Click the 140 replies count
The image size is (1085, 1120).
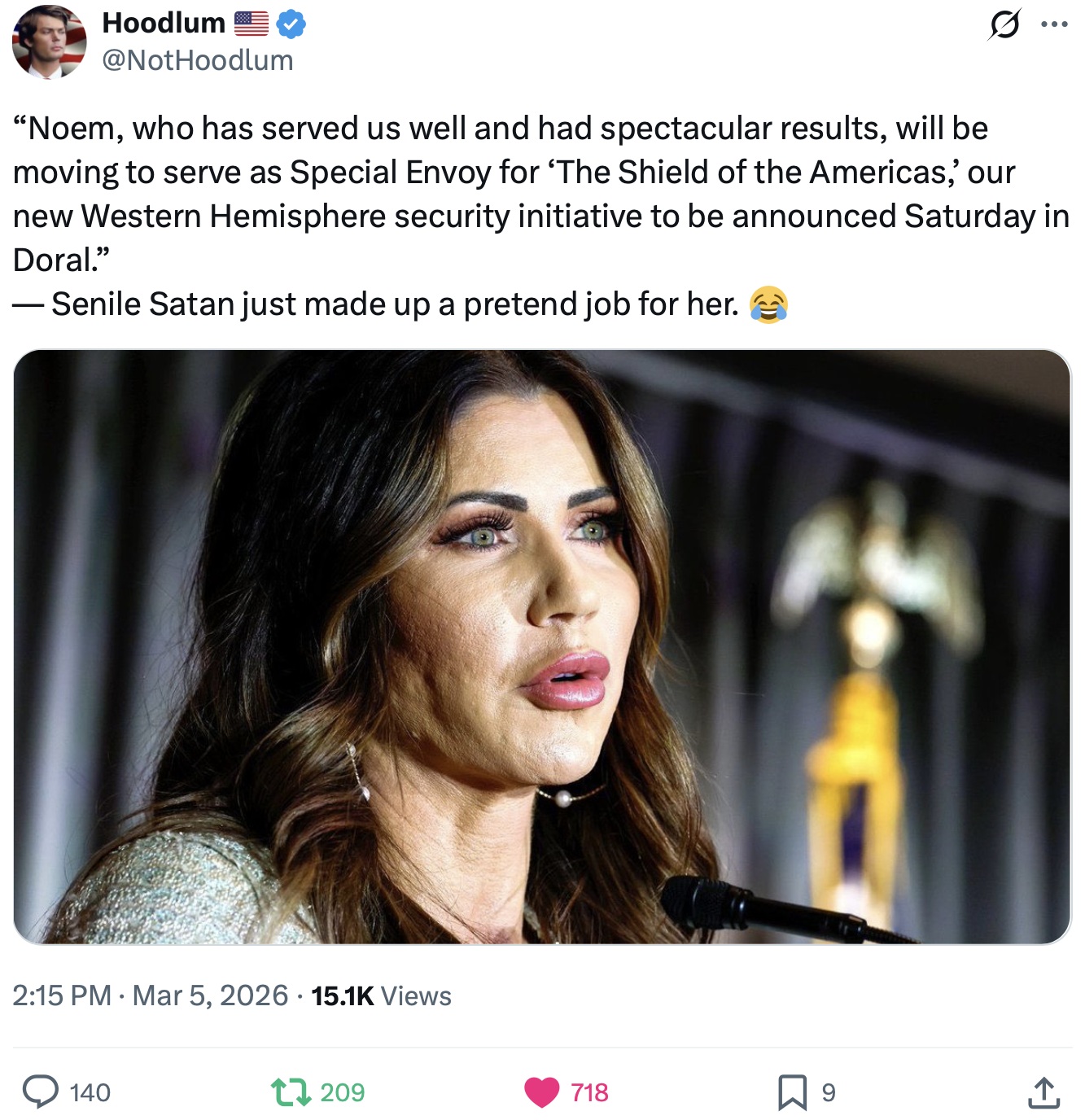click(90, 1092)
